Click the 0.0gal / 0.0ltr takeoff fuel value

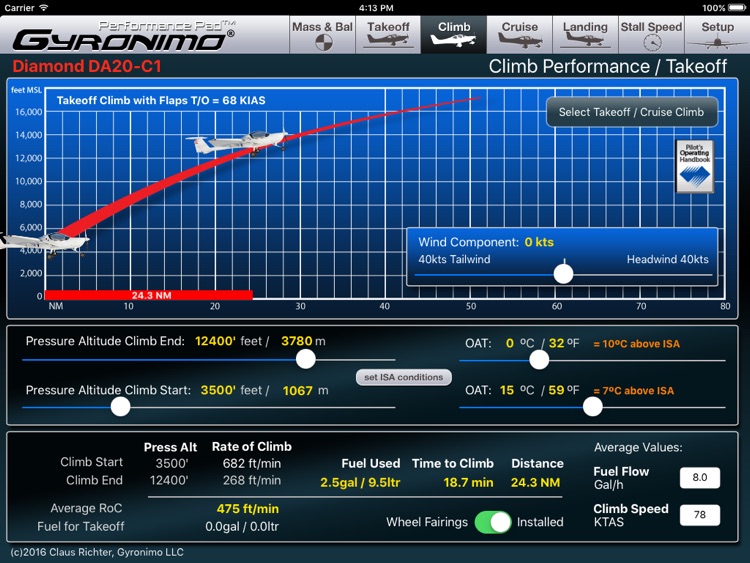tap(242, 527)
